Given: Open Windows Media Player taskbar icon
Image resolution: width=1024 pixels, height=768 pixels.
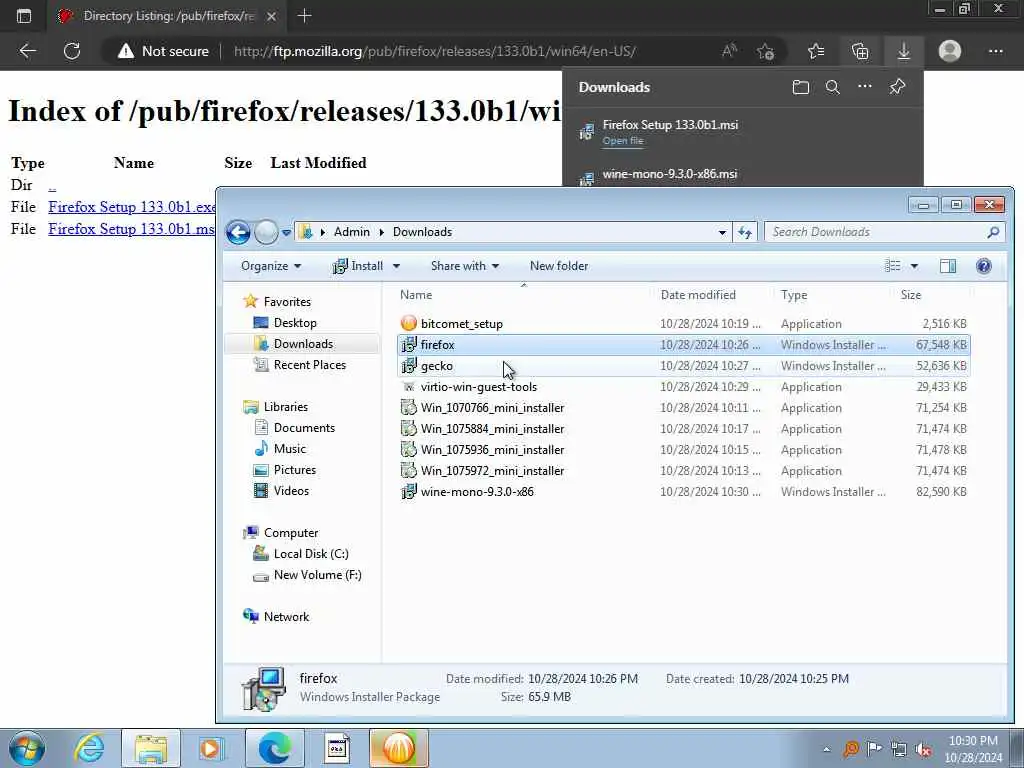Looking at the screenshot, I should pyautogui.click(x=211, y=748).
